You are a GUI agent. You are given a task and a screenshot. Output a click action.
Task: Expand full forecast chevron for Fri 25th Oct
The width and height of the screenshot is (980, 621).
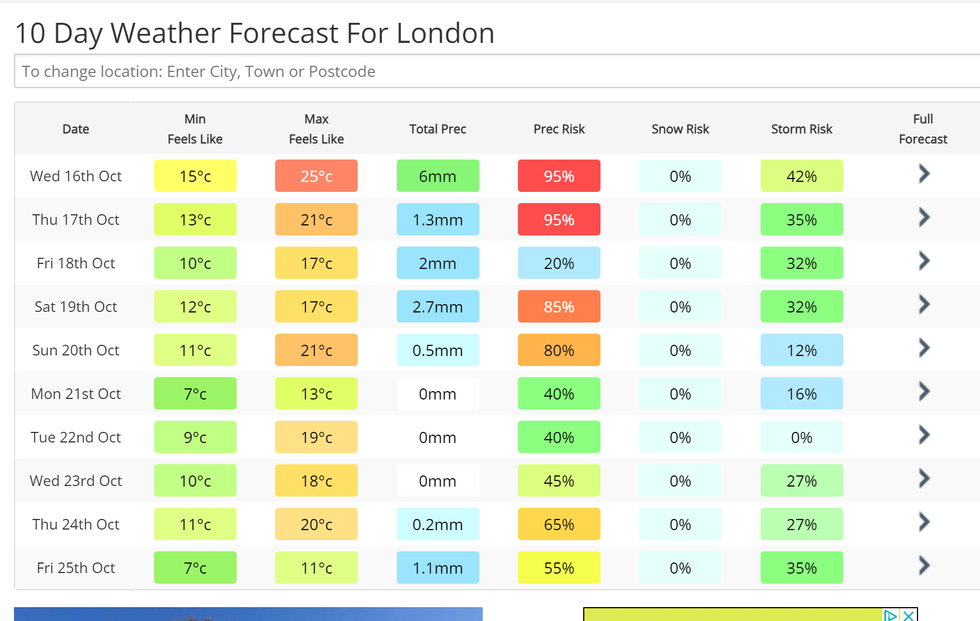(x=923, y=566)
